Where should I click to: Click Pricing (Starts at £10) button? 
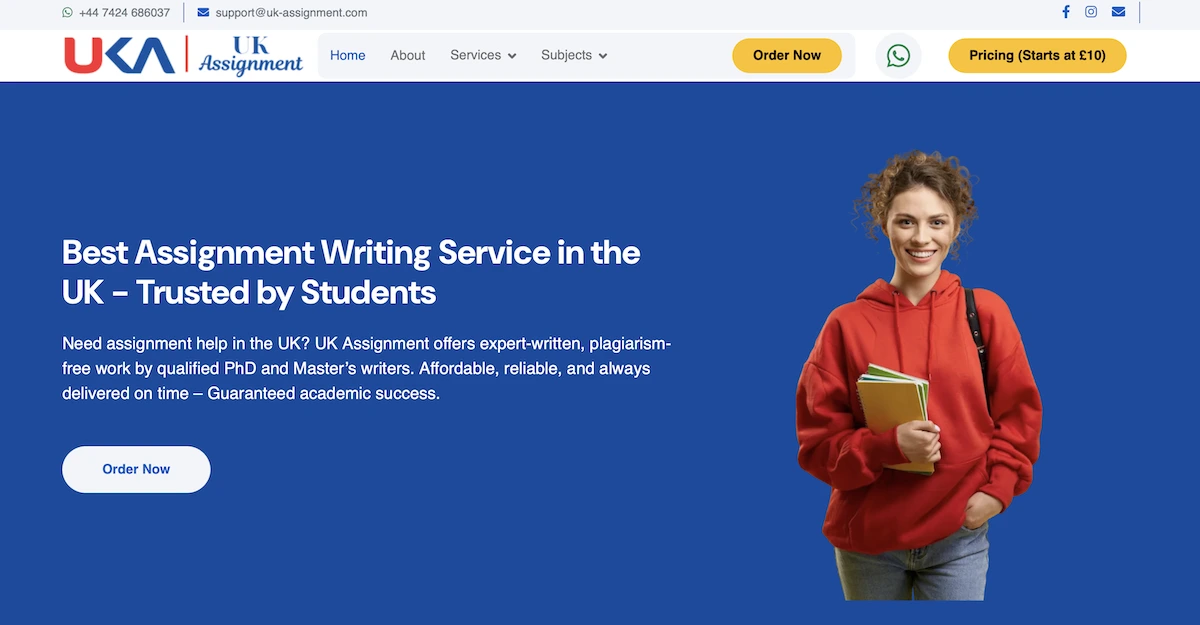click(x=1037, y=56)
